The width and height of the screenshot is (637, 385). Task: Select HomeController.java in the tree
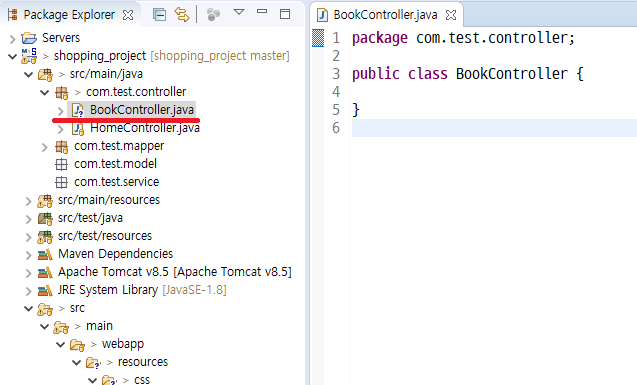(x=145, y=128)
